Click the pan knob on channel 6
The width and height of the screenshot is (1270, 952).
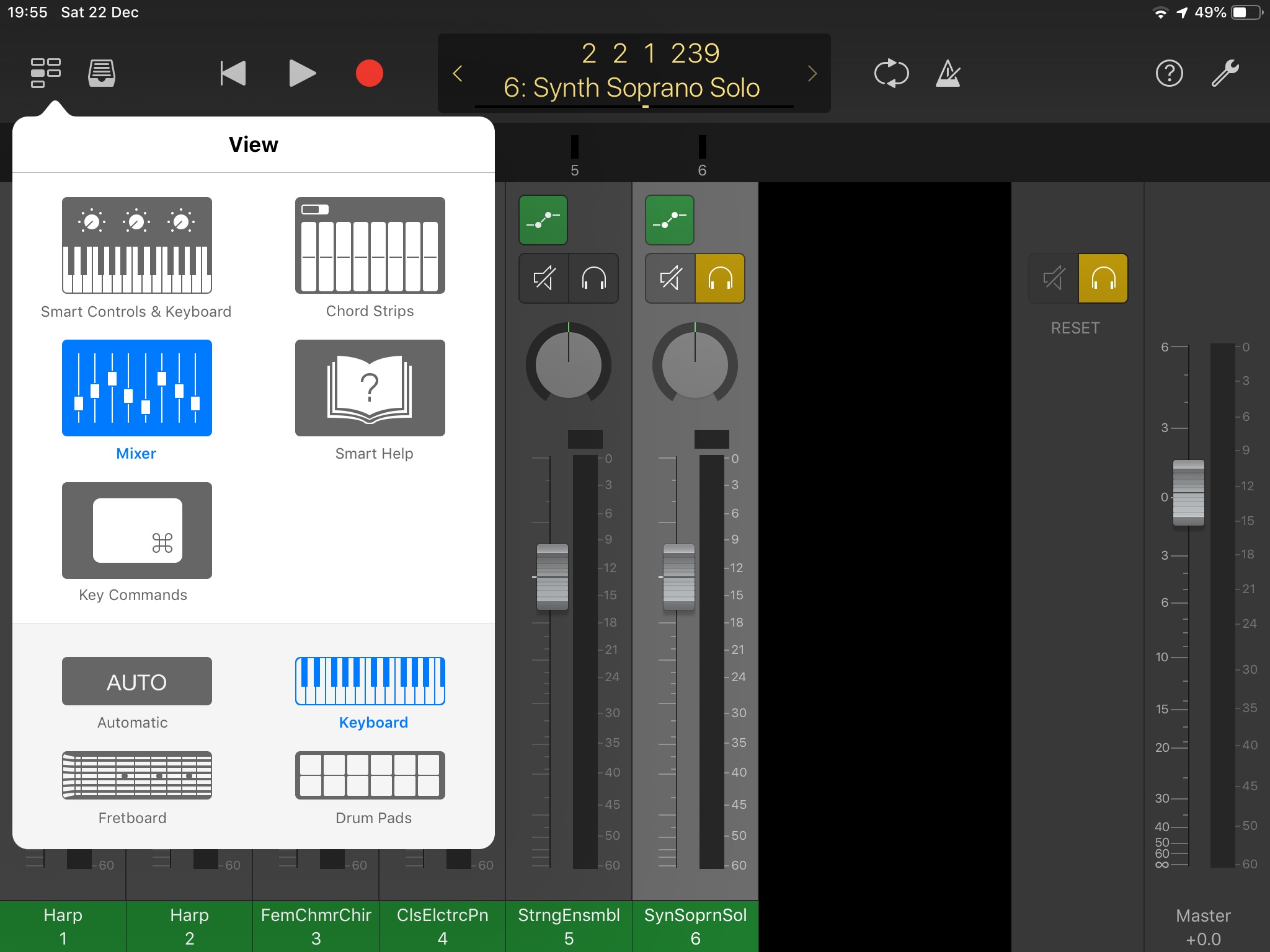(x=695, y=364)
